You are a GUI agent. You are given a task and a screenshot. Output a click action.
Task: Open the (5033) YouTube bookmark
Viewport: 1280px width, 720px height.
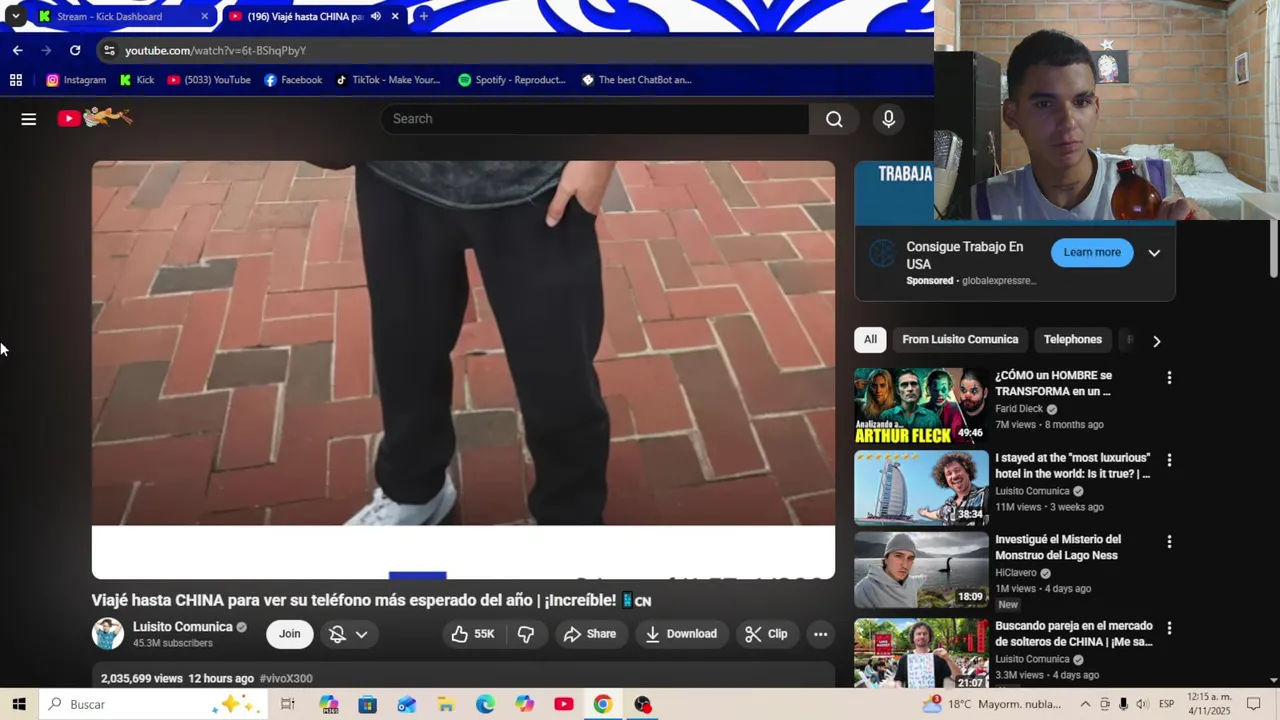coord(209,80)
